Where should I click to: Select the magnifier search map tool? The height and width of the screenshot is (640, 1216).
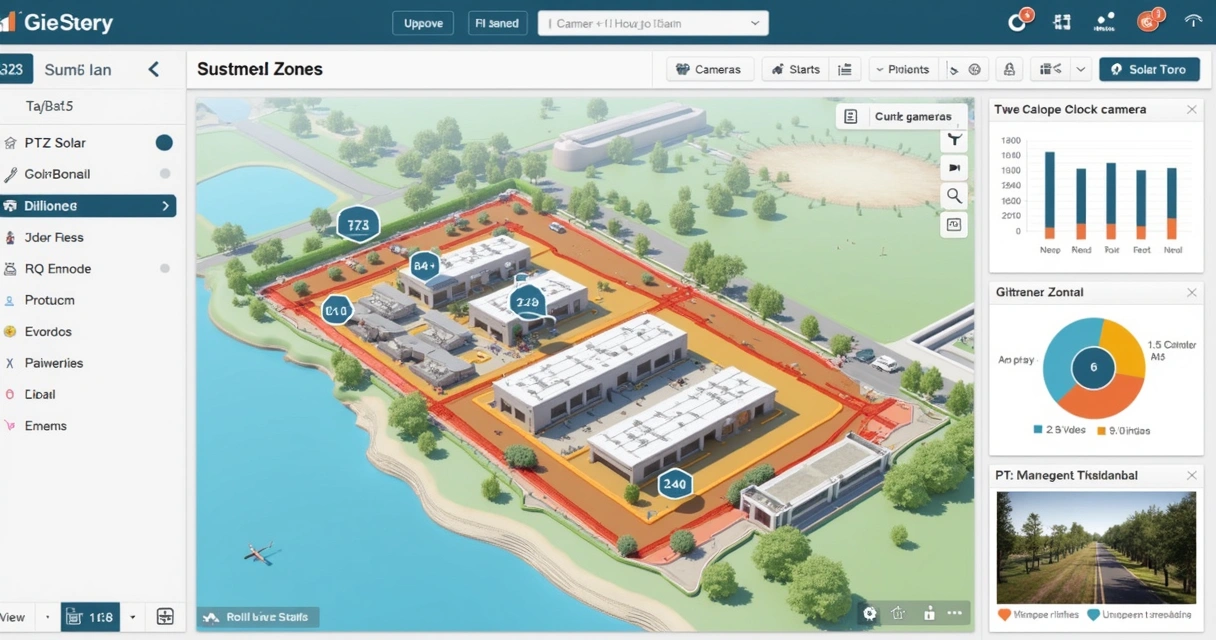tap(955, 196)
